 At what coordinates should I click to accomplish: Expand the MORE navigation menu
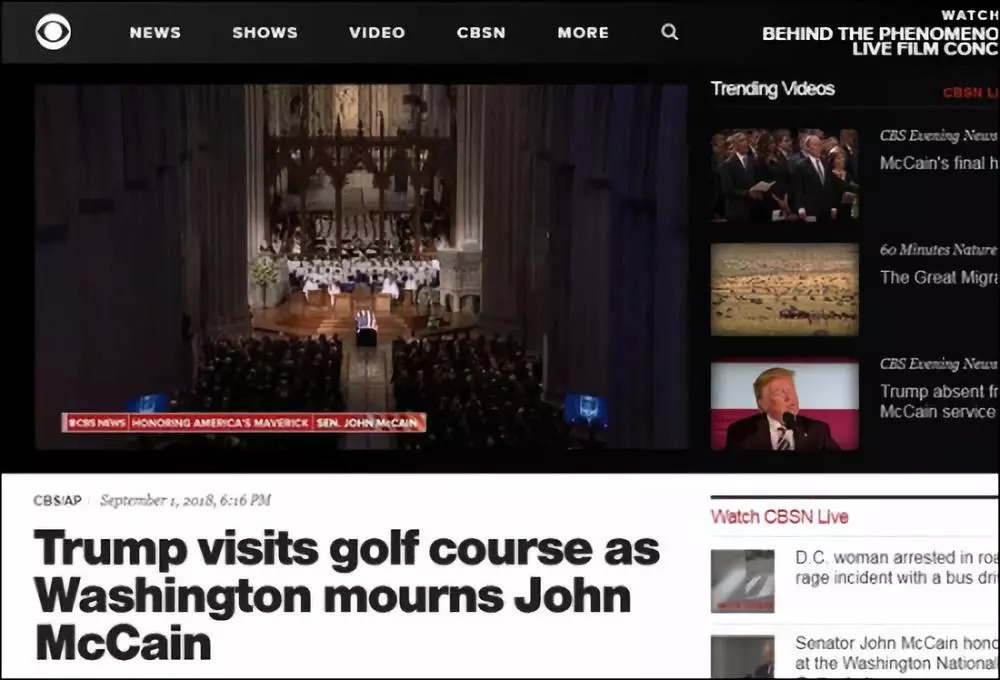583,33
